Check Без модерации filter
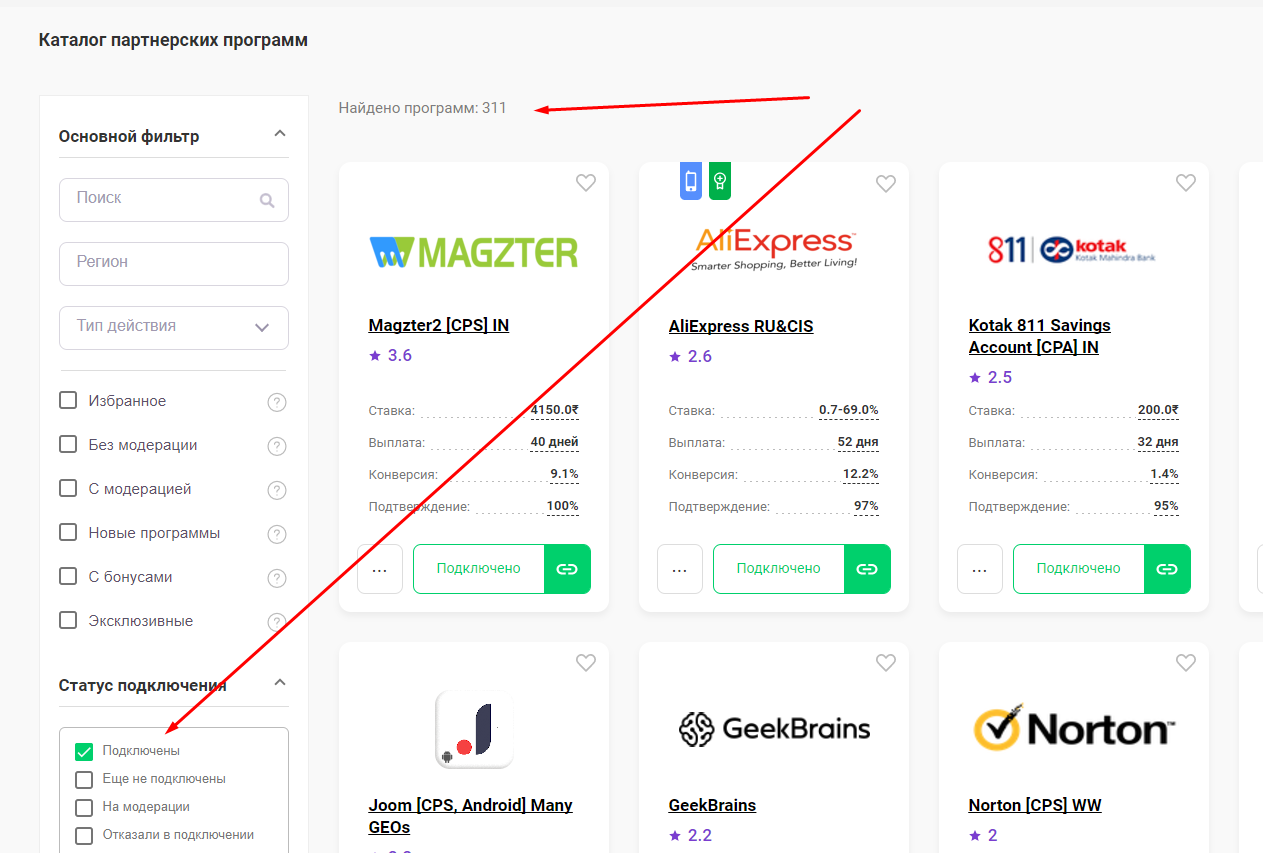 tap(68, 444)
